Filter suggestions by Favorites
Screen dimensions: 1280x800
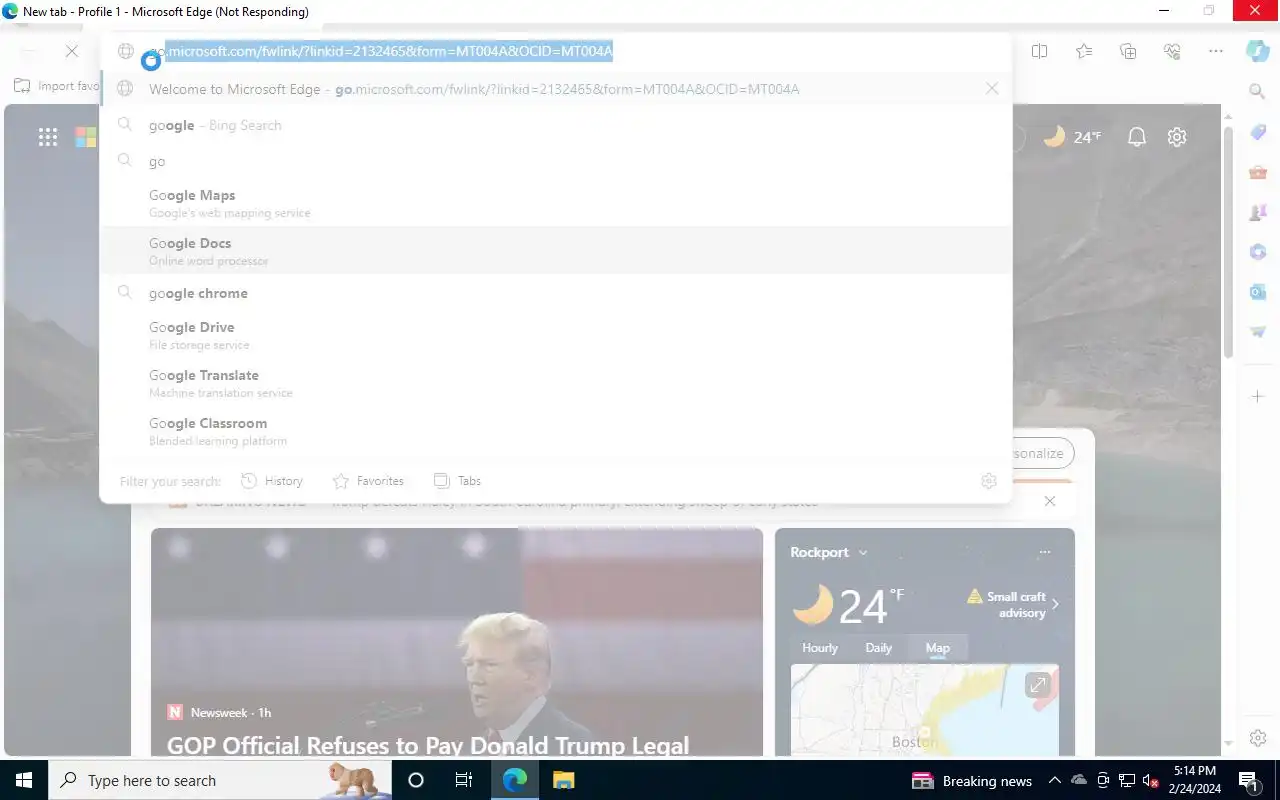368,481
